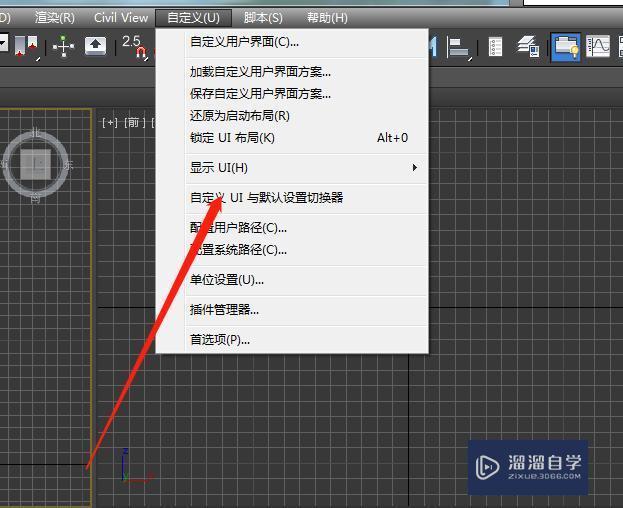Viewport: 623px width, 508px height.
Task: Click the ViewCube in left viewport
Action: [36, 164]
